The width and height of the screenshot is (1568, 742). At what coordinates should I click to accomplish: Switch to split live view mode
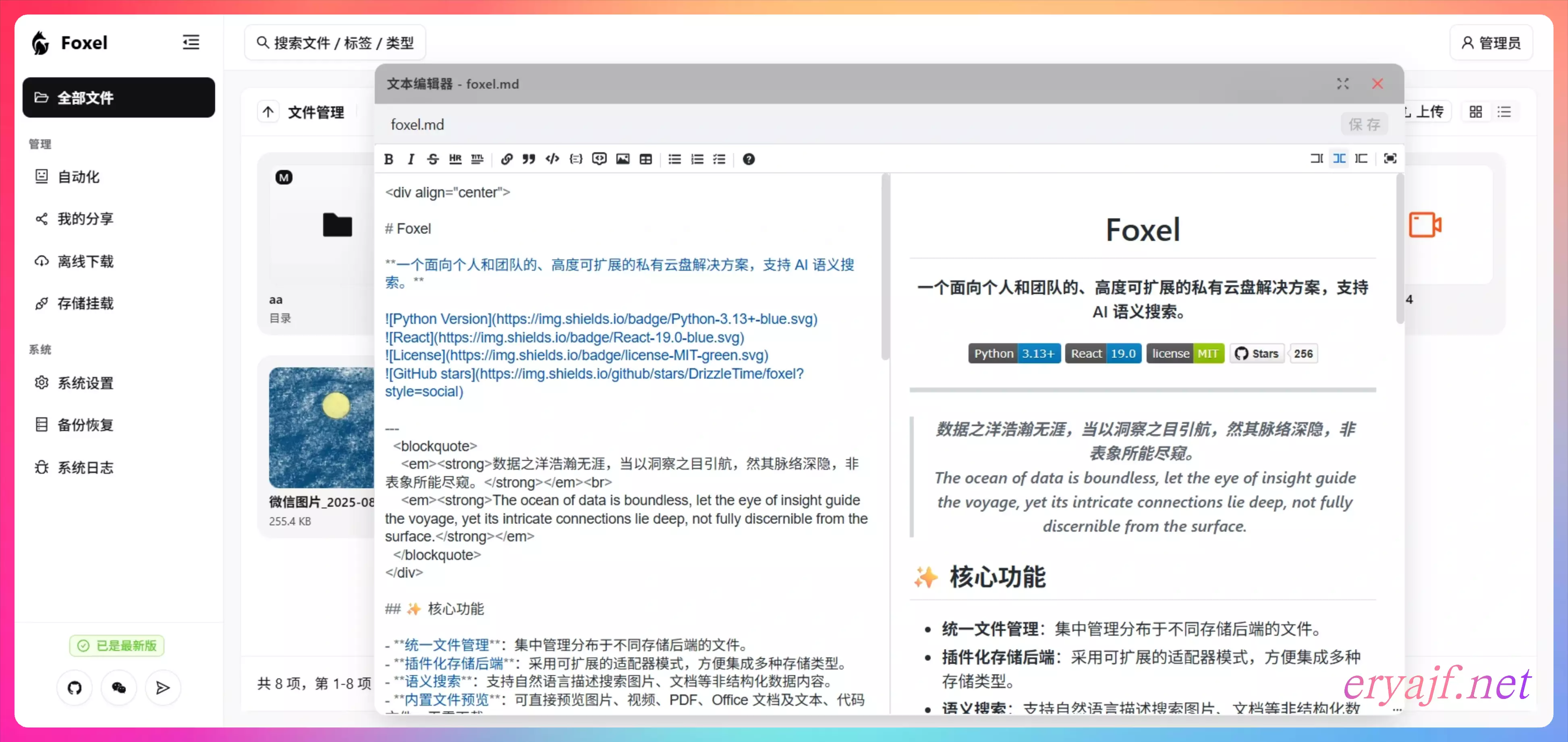(1339, 158)
